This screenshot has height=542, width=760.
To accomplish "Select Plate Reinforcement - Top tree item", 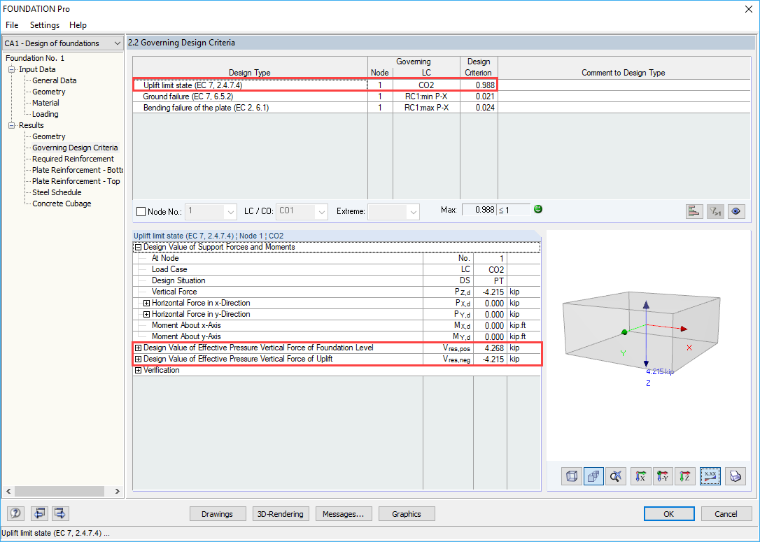I will (x=76, y=181).
